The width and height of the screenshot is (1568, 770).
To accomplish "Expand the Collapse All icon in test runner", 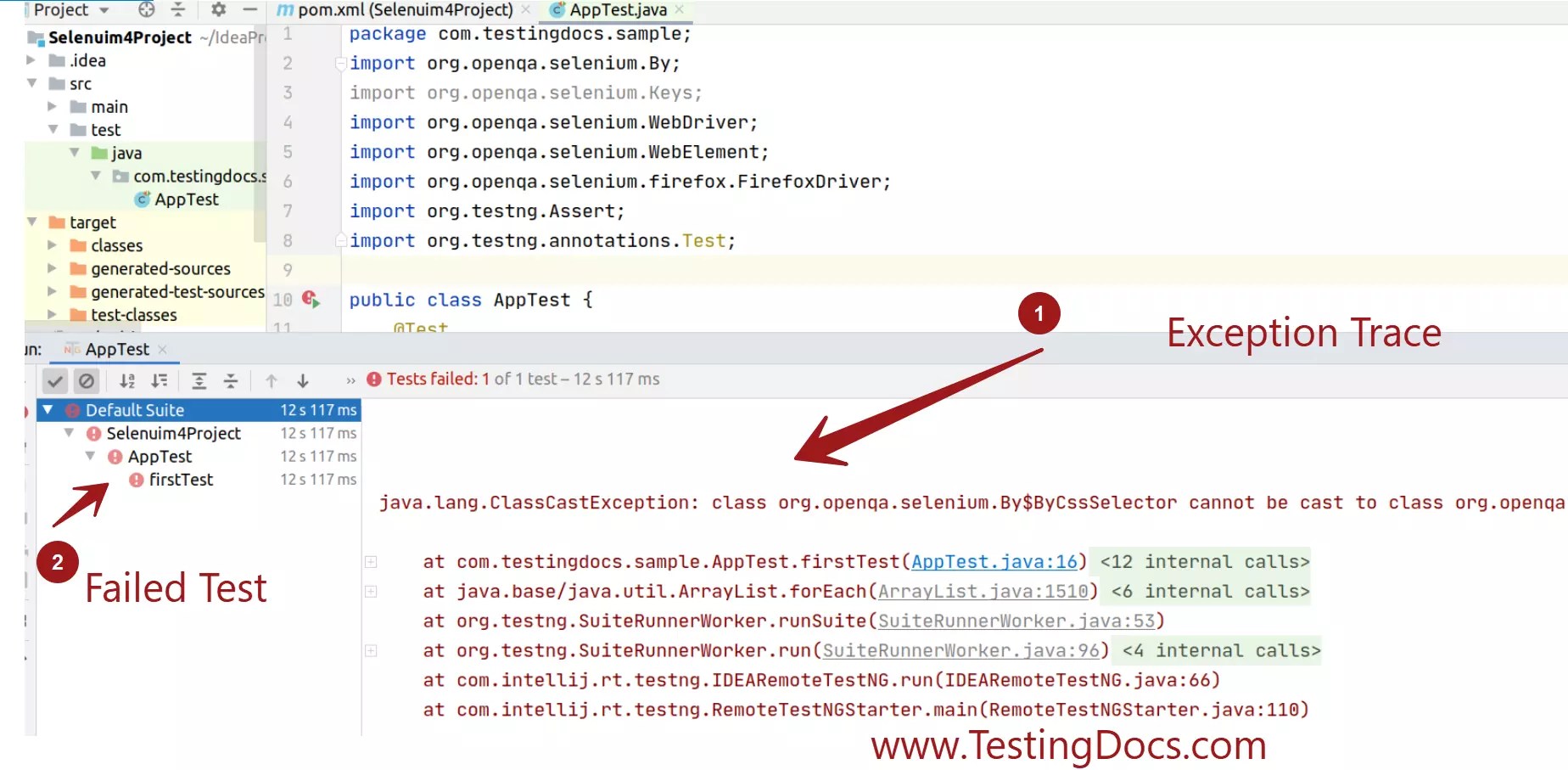I will (x=230, y=380).
